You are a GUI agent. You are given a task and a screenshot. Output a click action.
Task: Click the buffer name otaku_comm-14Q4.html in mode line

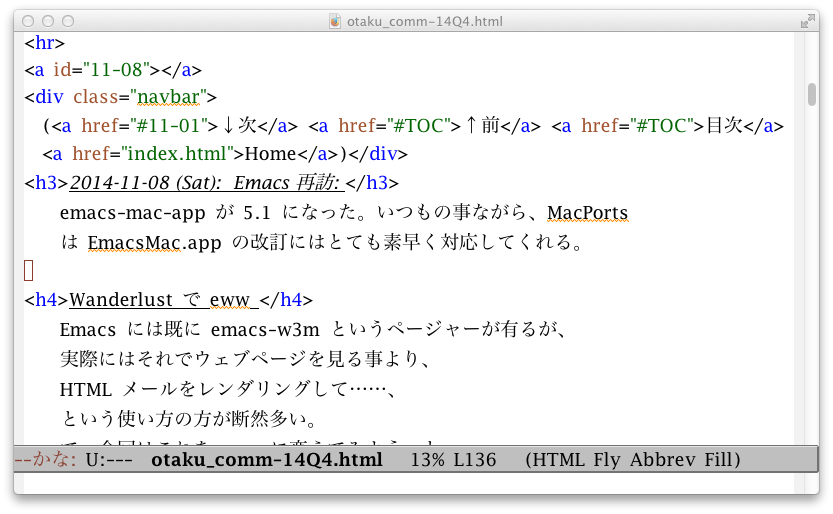267,459
